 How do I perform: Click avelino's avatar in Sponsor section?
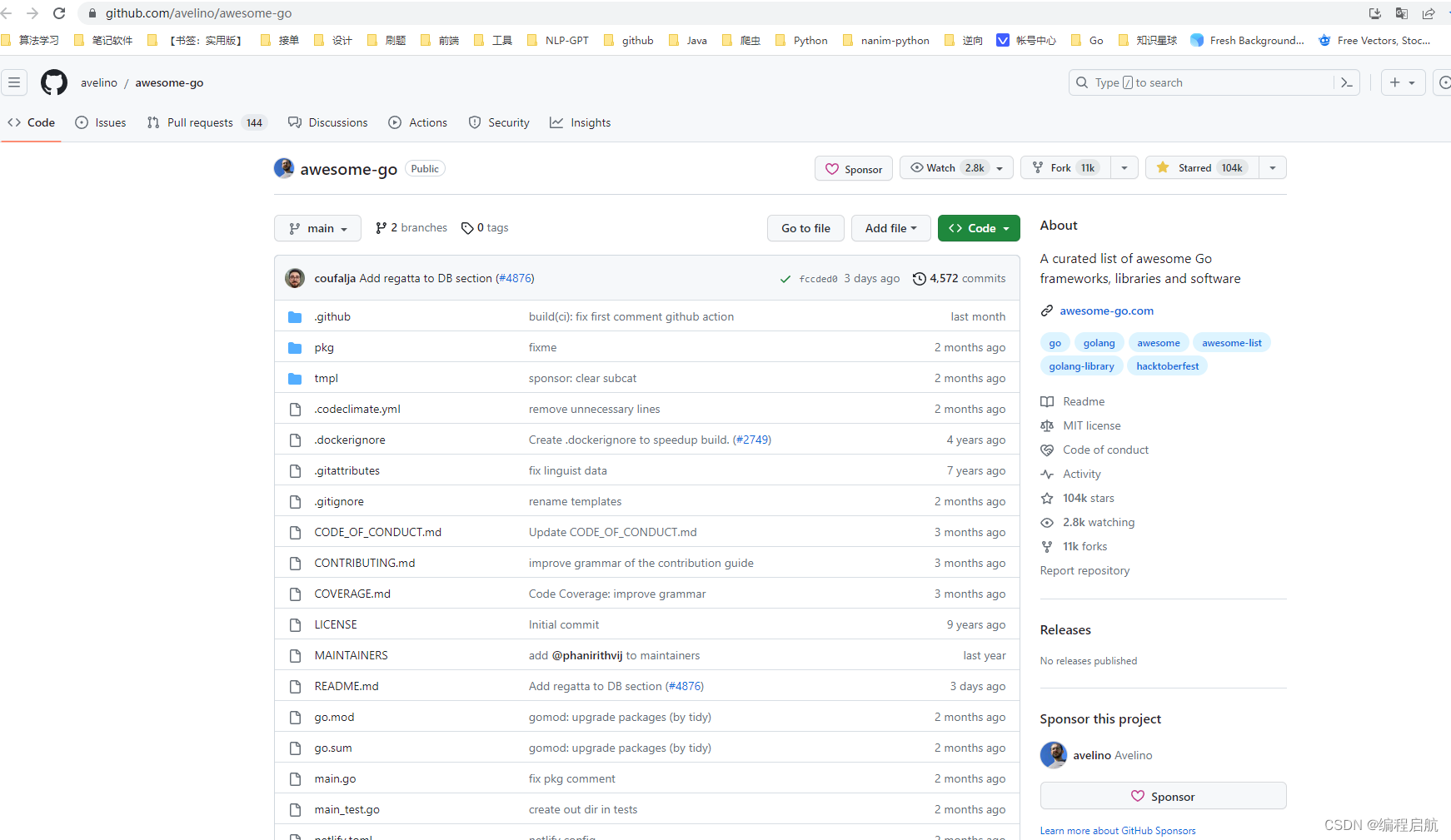(1054, 755)
